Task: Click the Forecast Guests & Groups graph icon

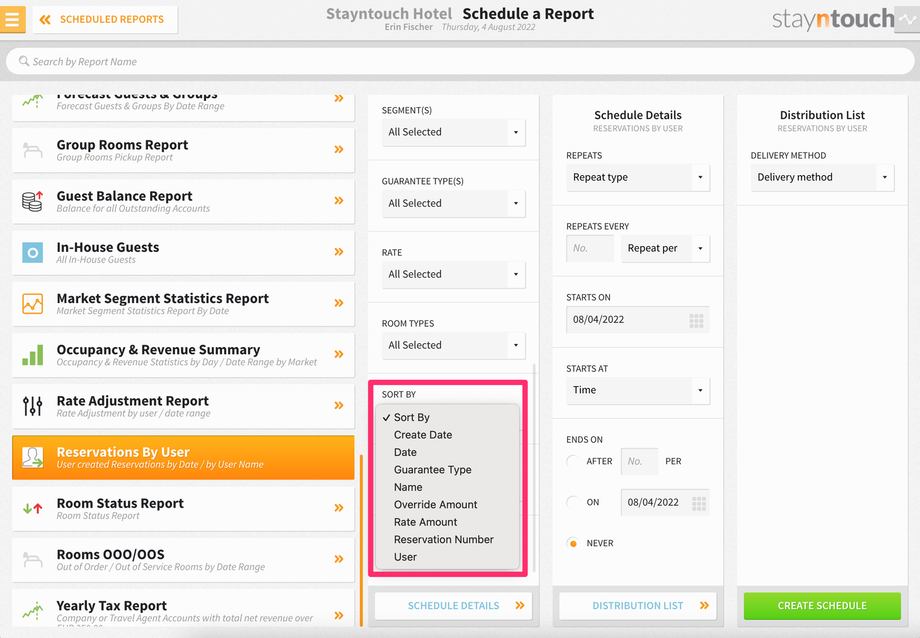Action: (32, 101)
